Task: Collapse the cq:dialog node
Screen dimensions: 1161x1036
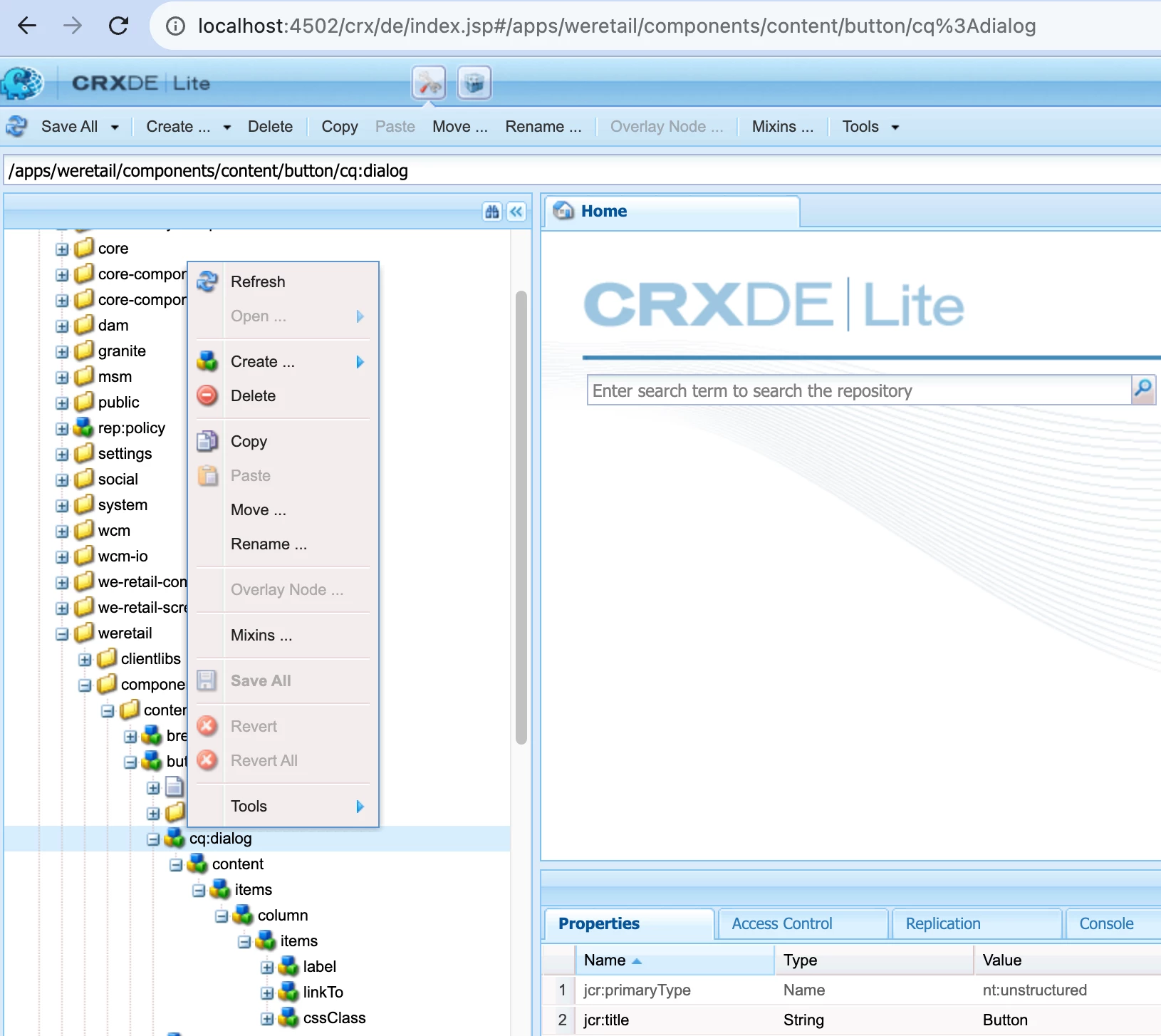Action: point(153,839)
